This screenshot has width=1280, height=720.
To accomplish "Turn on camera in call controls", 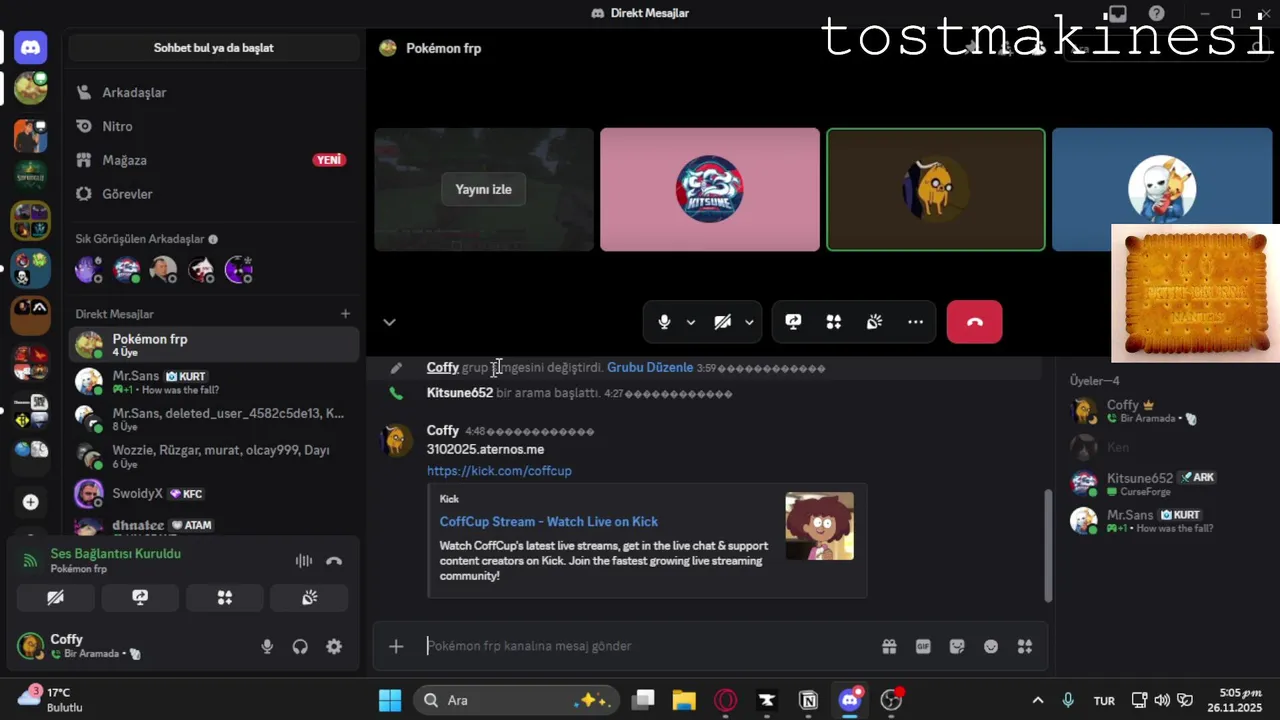I will coord(722,322).
